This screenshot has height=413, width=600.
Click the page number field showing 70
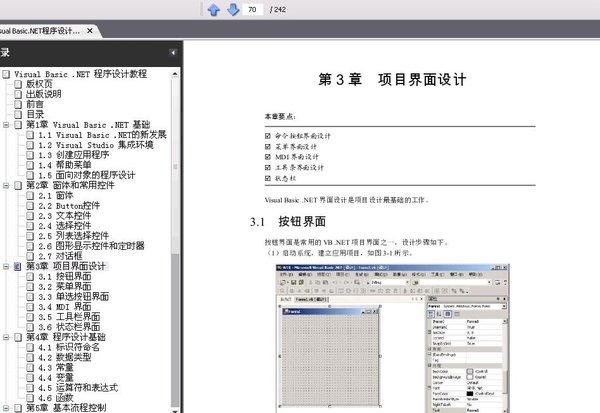(253, 10)
